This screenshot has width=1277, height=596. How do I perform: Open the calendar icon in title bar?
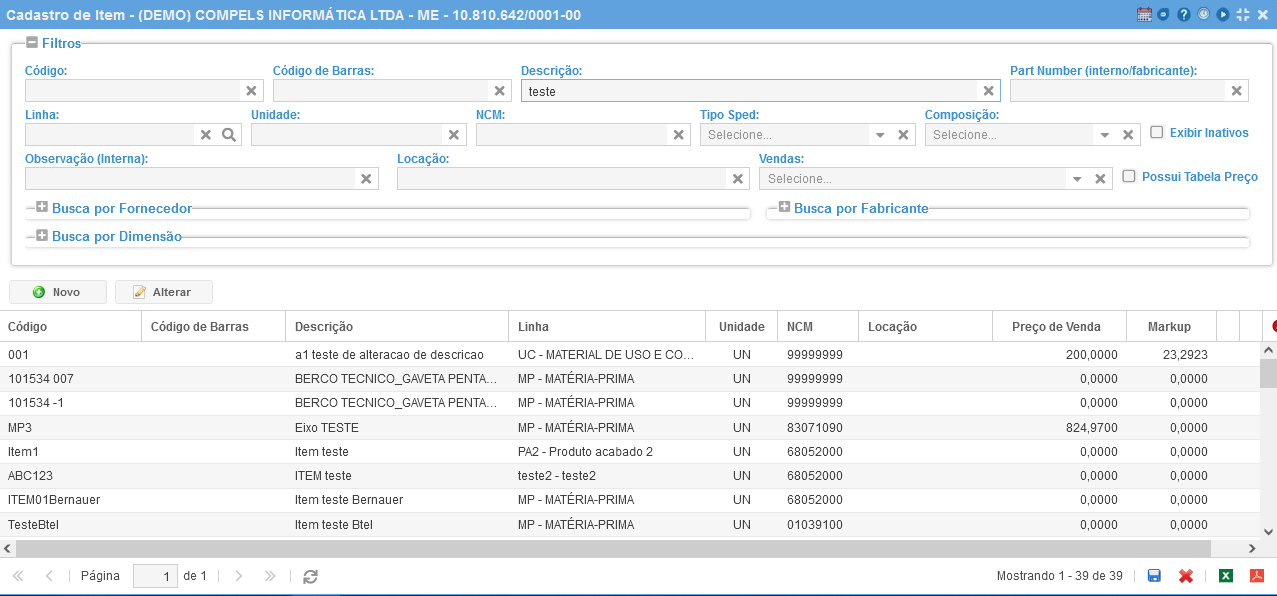click(1145, 15)
